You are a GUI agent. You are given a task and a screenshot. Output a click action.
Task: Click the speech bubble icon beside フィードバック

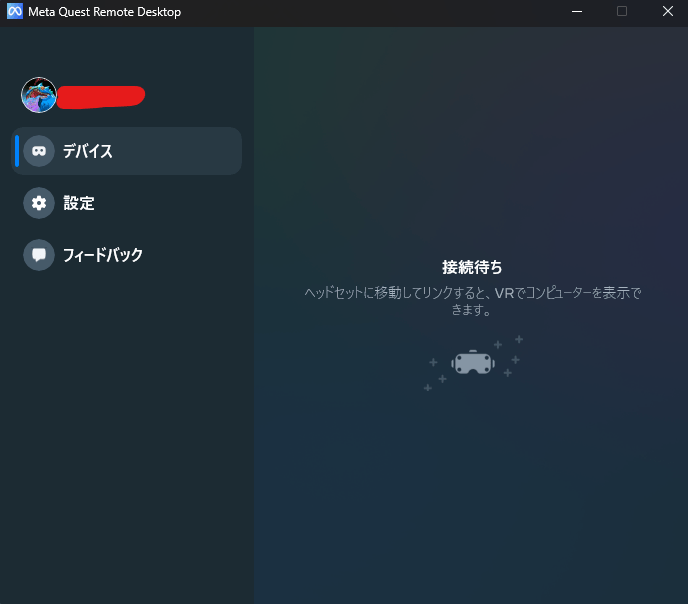(x=39, y=255)
